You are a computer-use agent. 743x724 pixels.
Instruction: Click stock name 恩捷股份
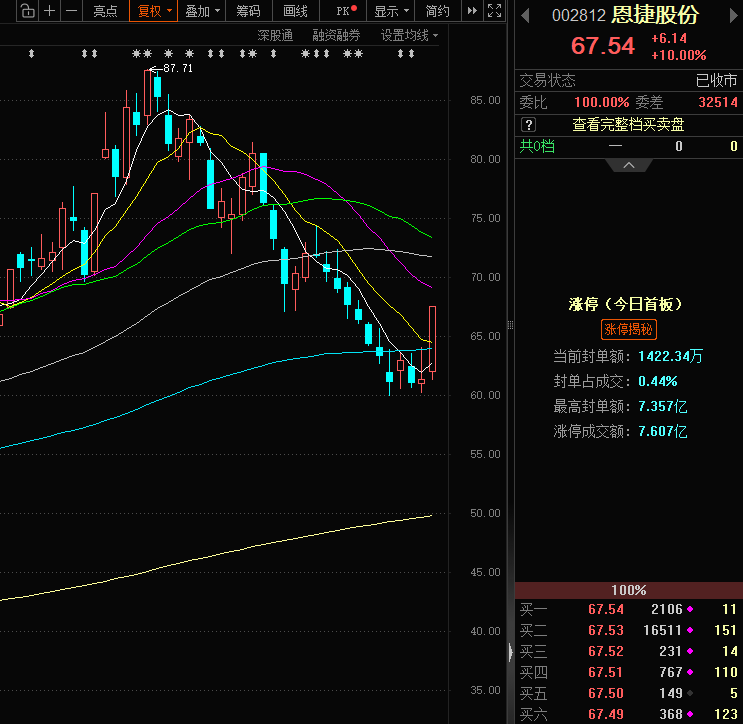(x=655, y=15)
